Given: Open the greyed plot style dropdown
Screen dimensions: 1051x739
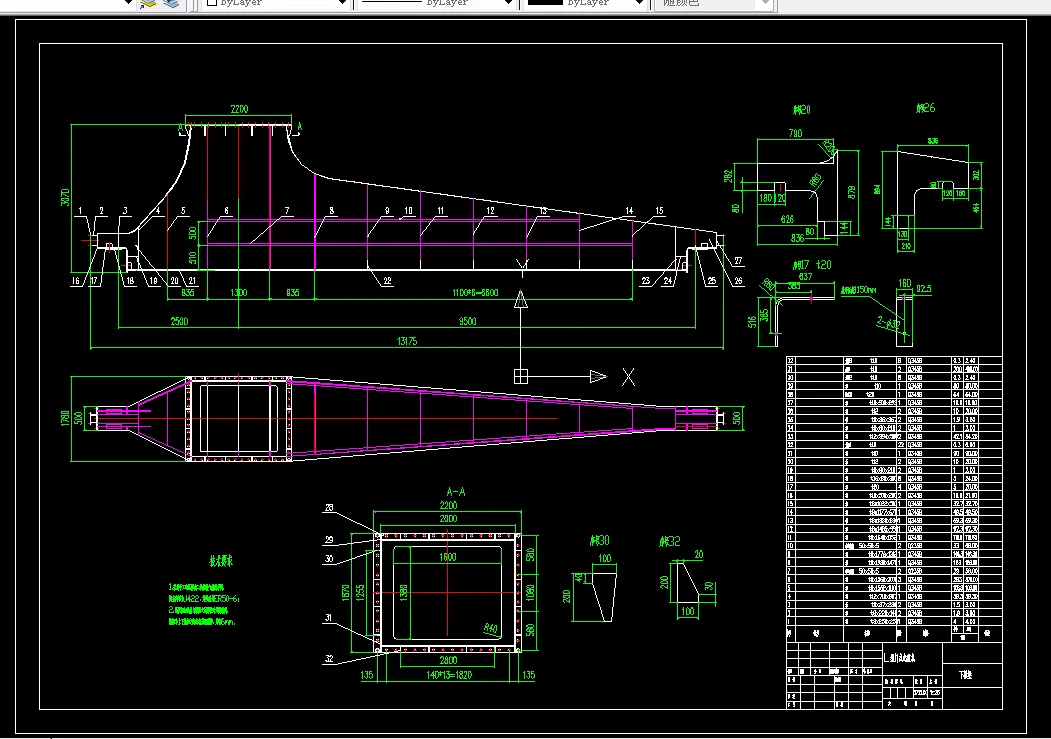Looking at the screenshot, I should pyautogui.click(x=765, y=3).
